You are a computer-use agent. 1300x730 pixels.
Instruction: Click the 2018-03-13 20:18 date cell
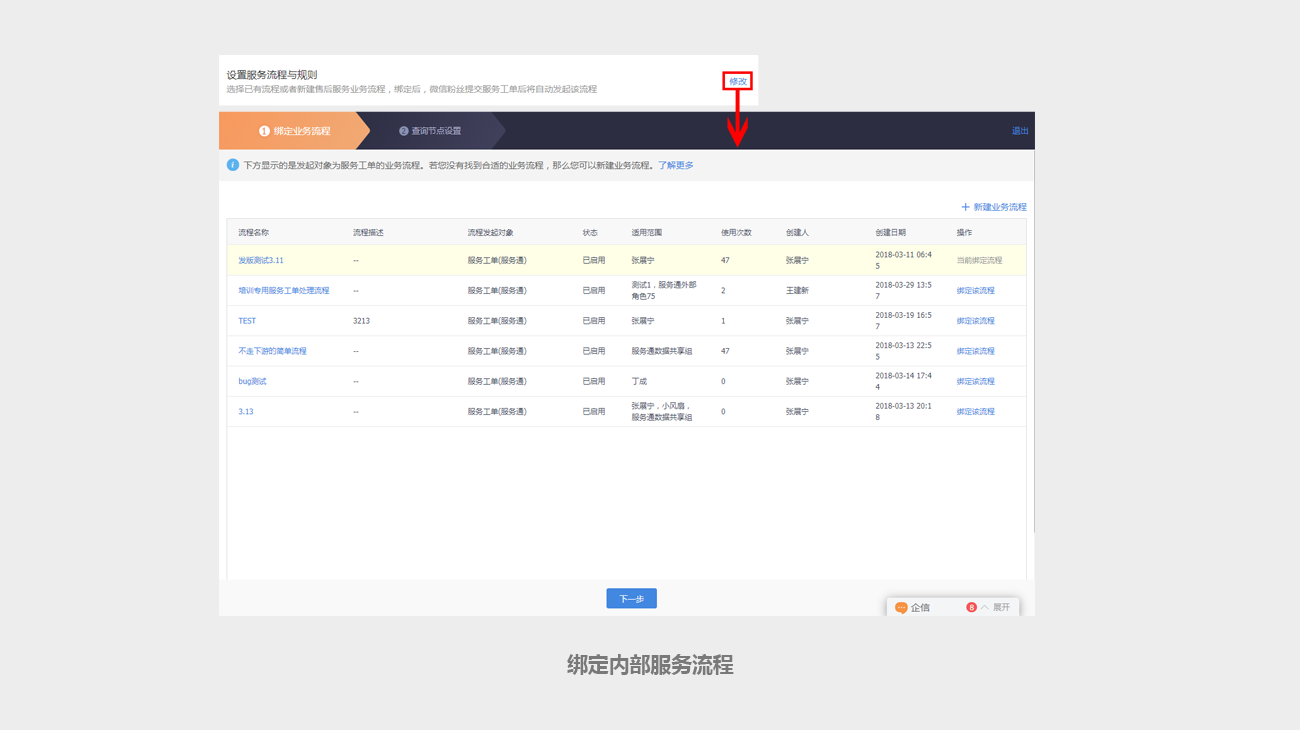tap(904, 412)
